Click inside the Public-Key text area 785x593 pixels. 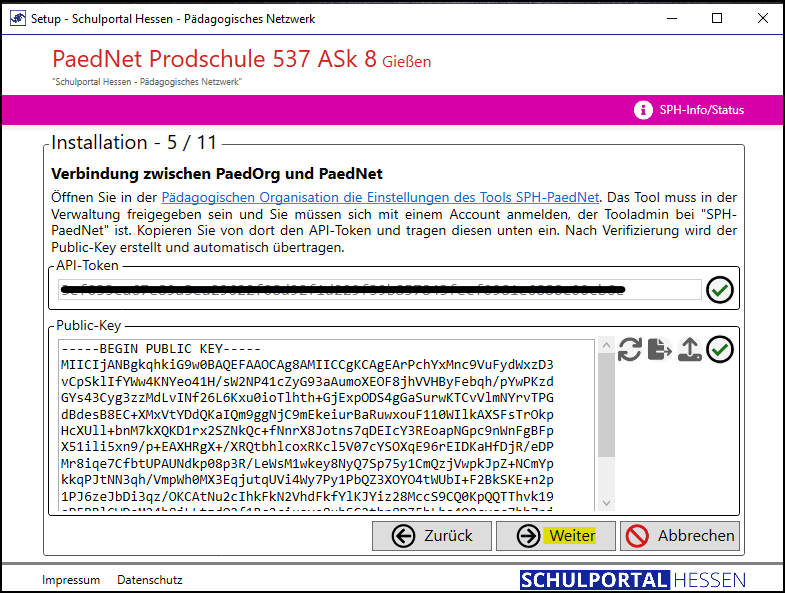pyautogui.click(x=326, y=425)
